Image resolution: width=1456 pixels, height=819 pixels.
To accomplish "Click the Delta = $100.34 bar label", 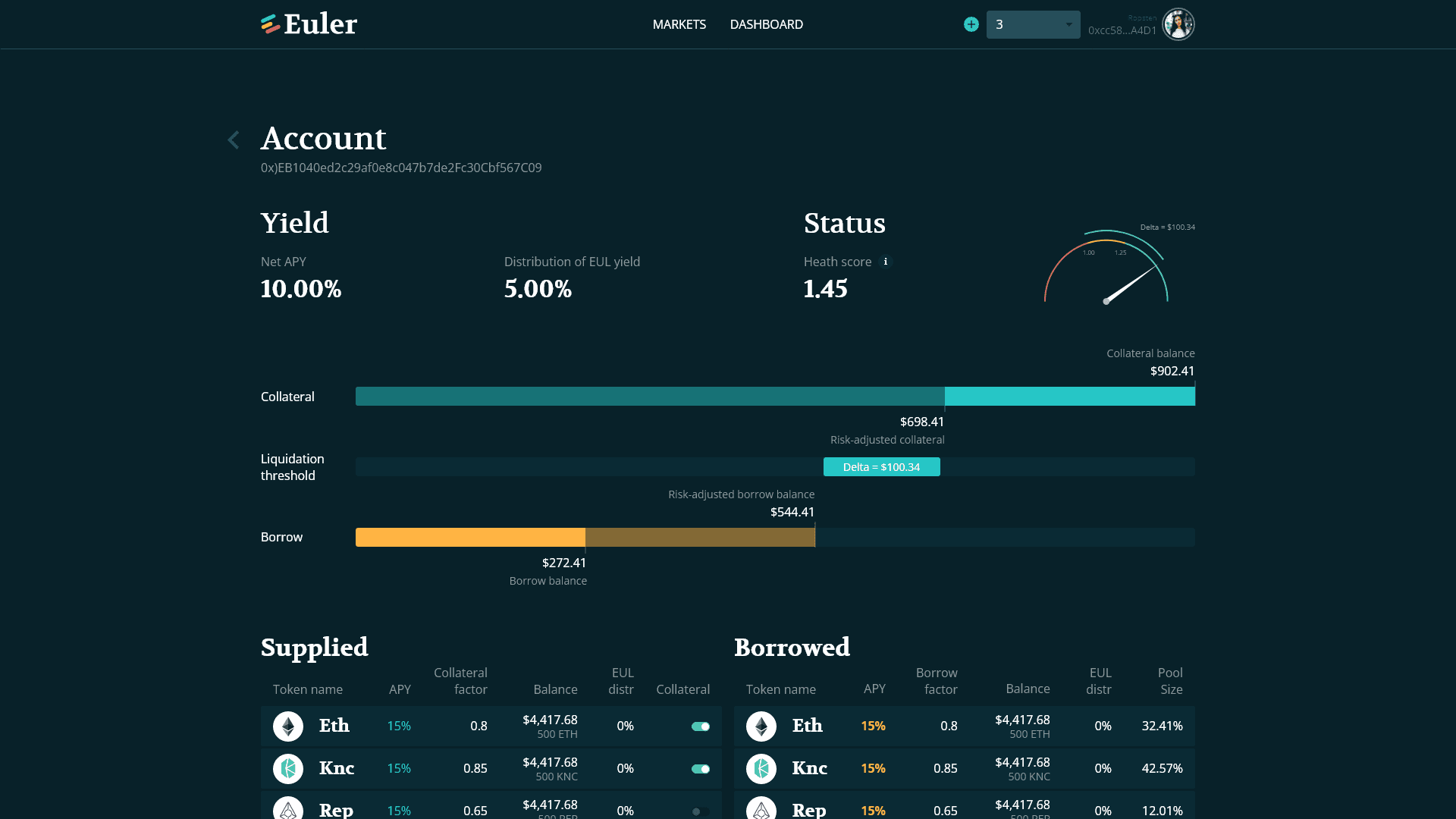I will 881,467.
